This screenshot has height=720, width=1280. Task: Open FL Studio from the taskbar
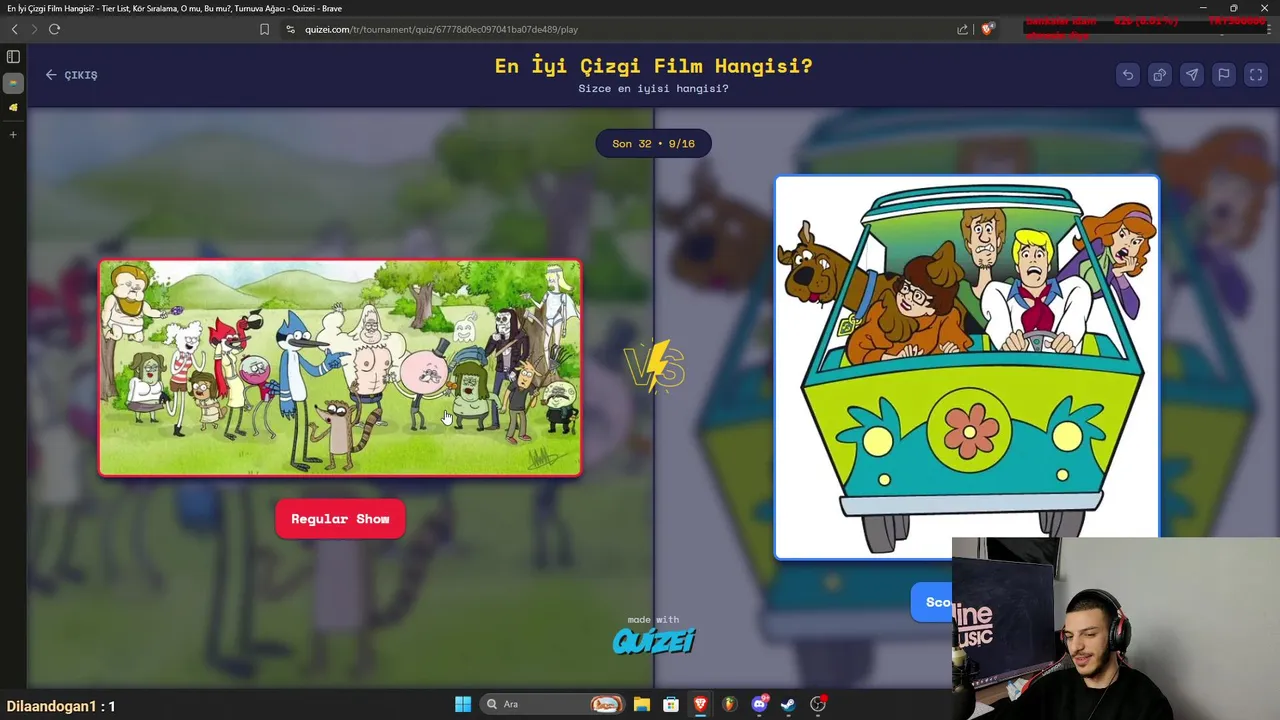[x=729, y=704]
